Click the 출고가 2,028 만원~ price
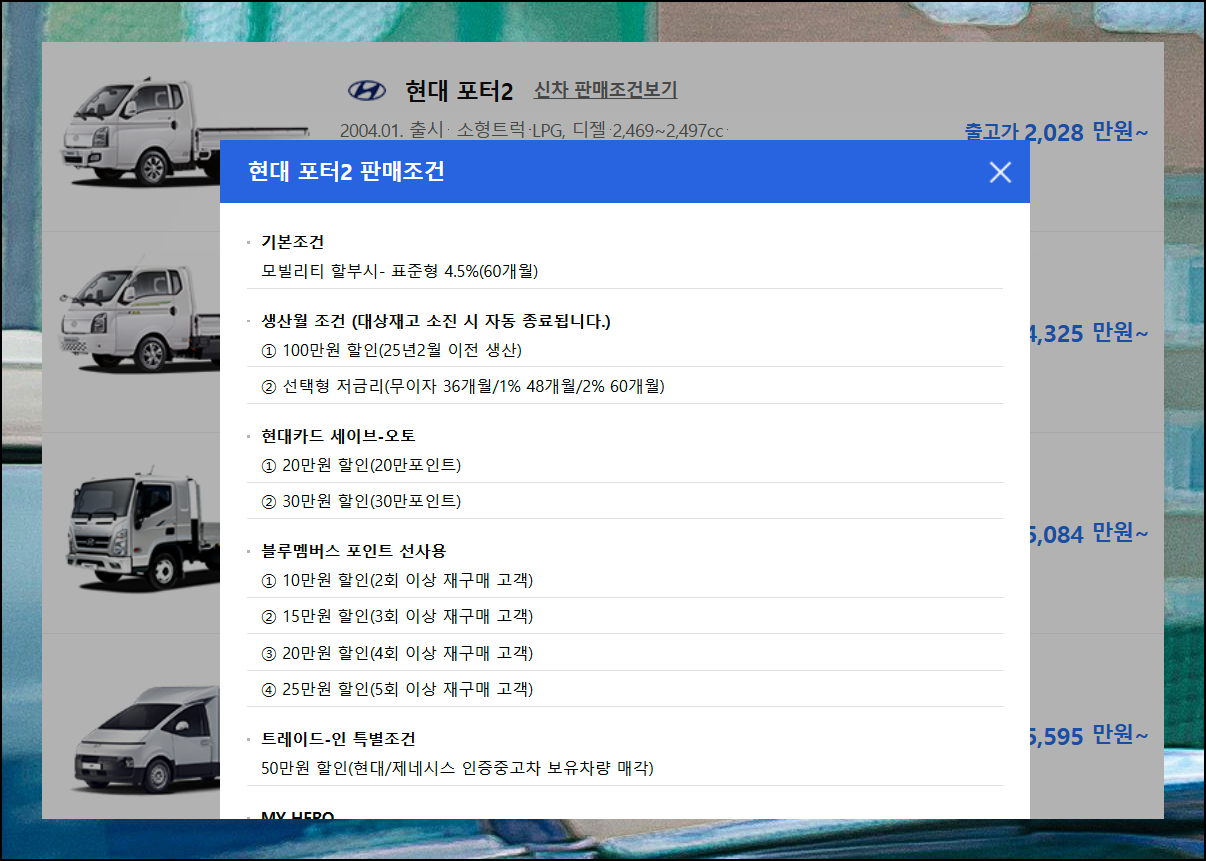 (x=1056, y=132)
